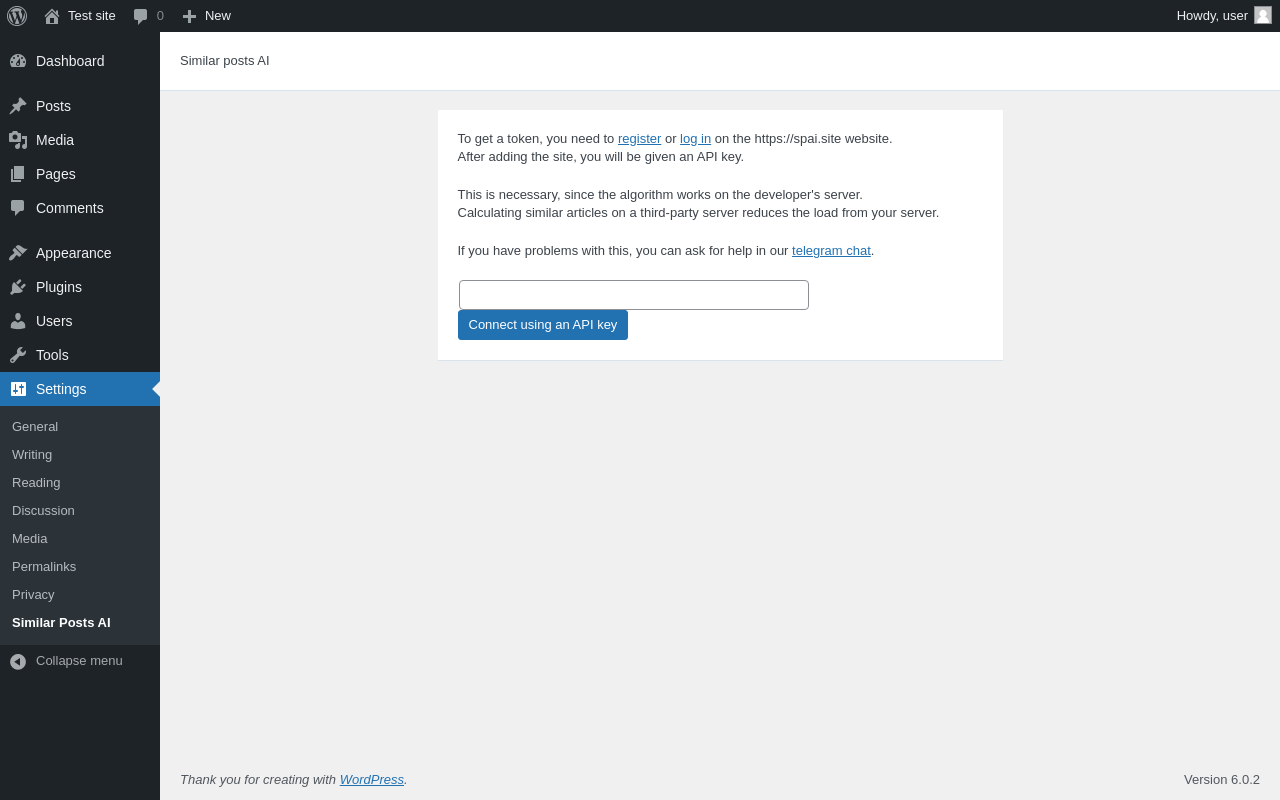Go to Discussion settings
1280x800 pixels.
[80, 511]
